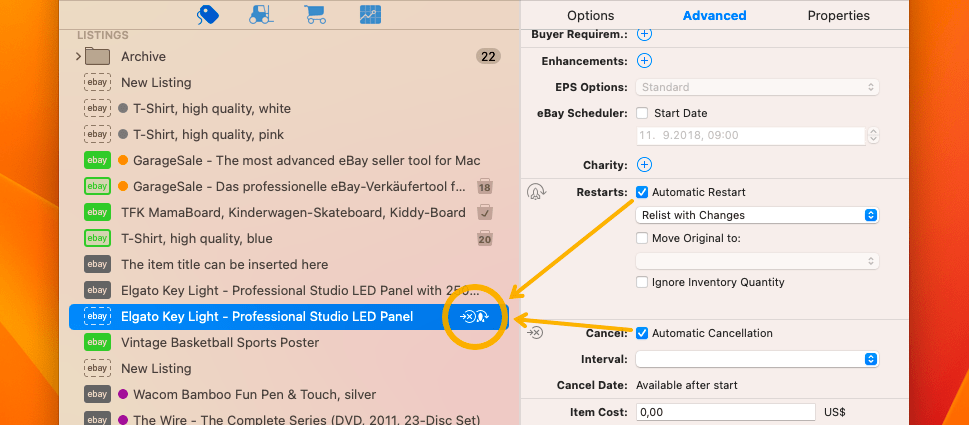Click the scheduler date stepper arrows
The height and width of the screenshot is (425, 969).
pos(873,135)
